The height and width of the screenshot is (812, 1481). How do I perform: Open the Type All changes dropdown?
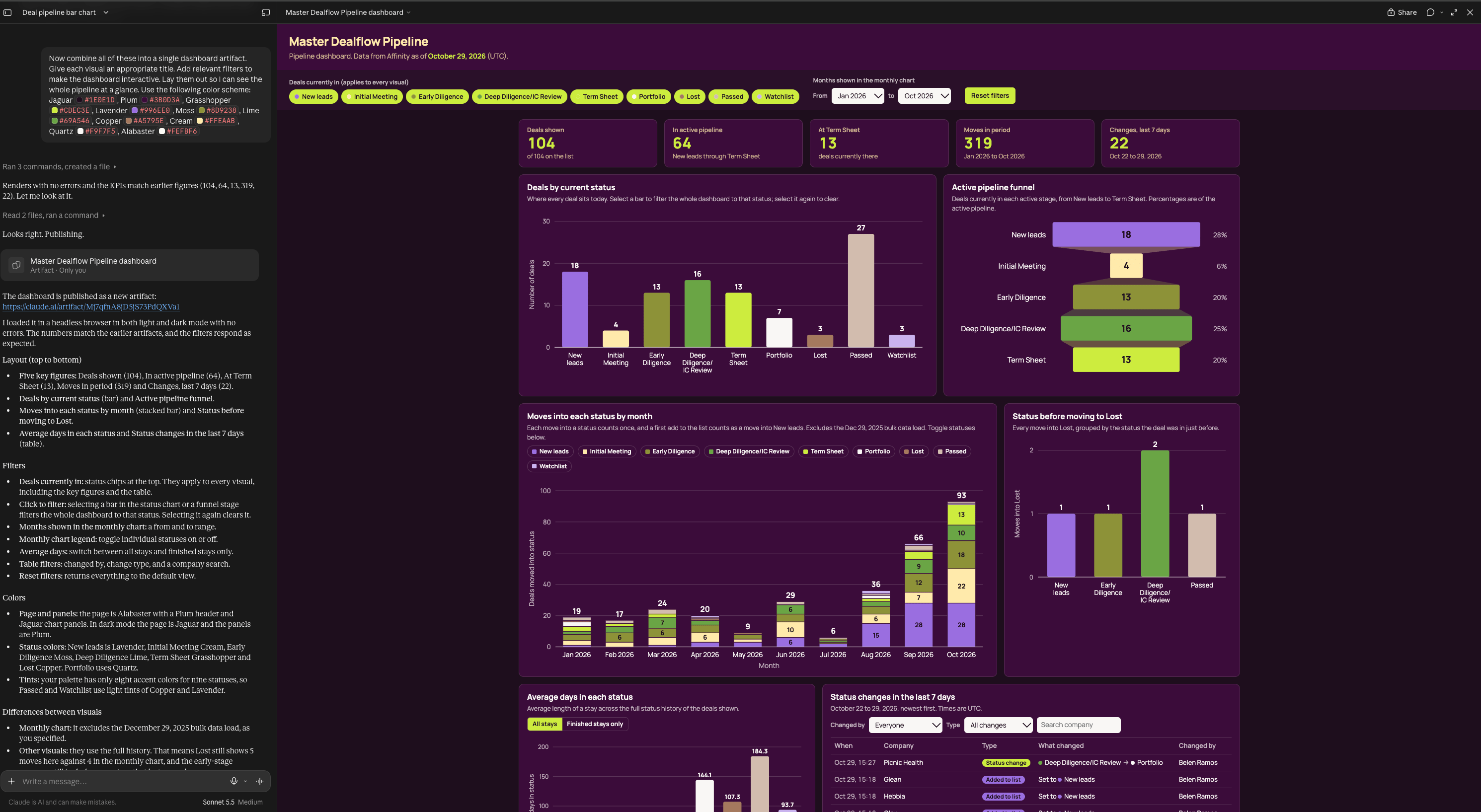click(x=998, y=725)
